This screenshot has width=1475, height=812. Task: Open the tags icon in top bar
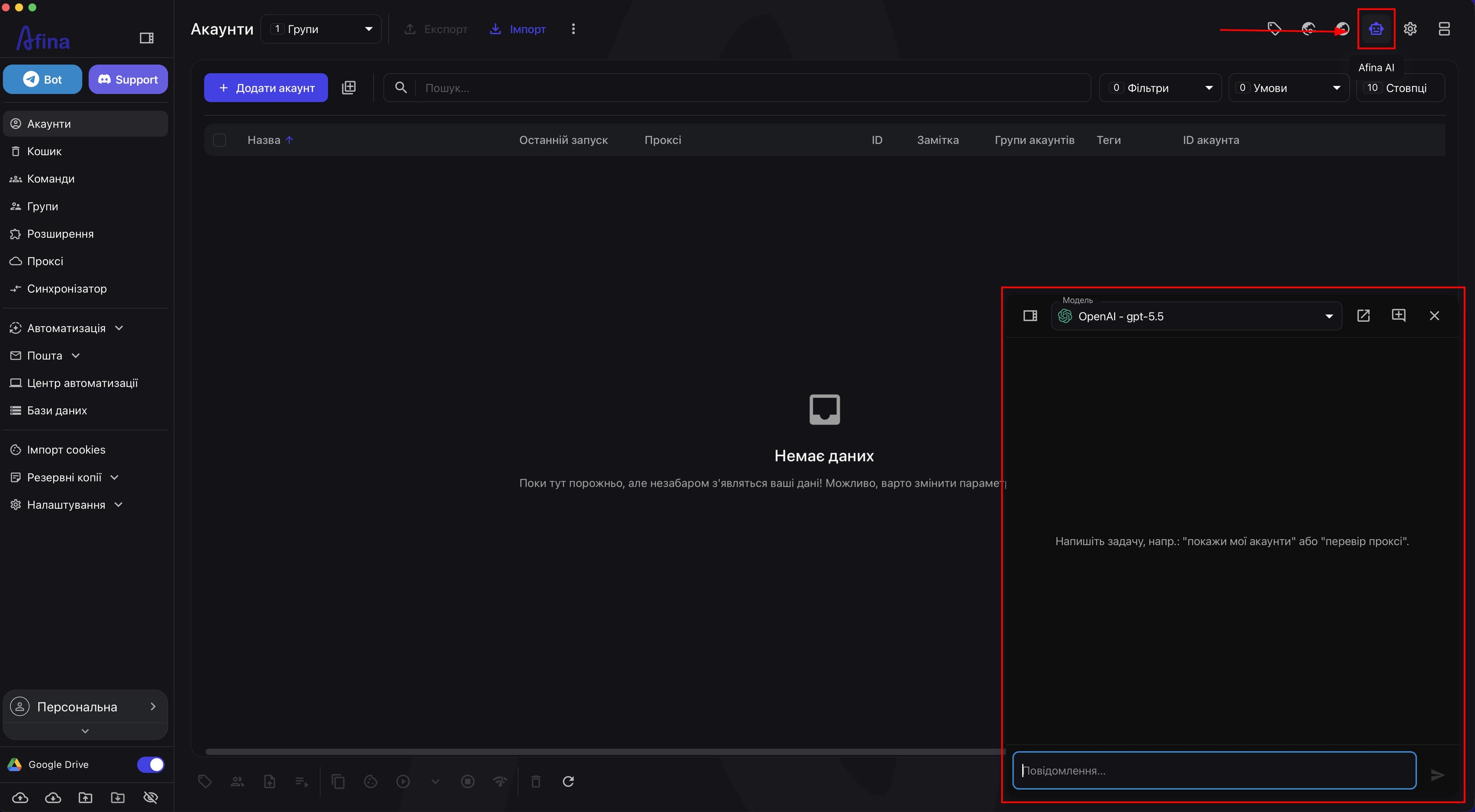pyautogui.click(x=1274, y=29)
